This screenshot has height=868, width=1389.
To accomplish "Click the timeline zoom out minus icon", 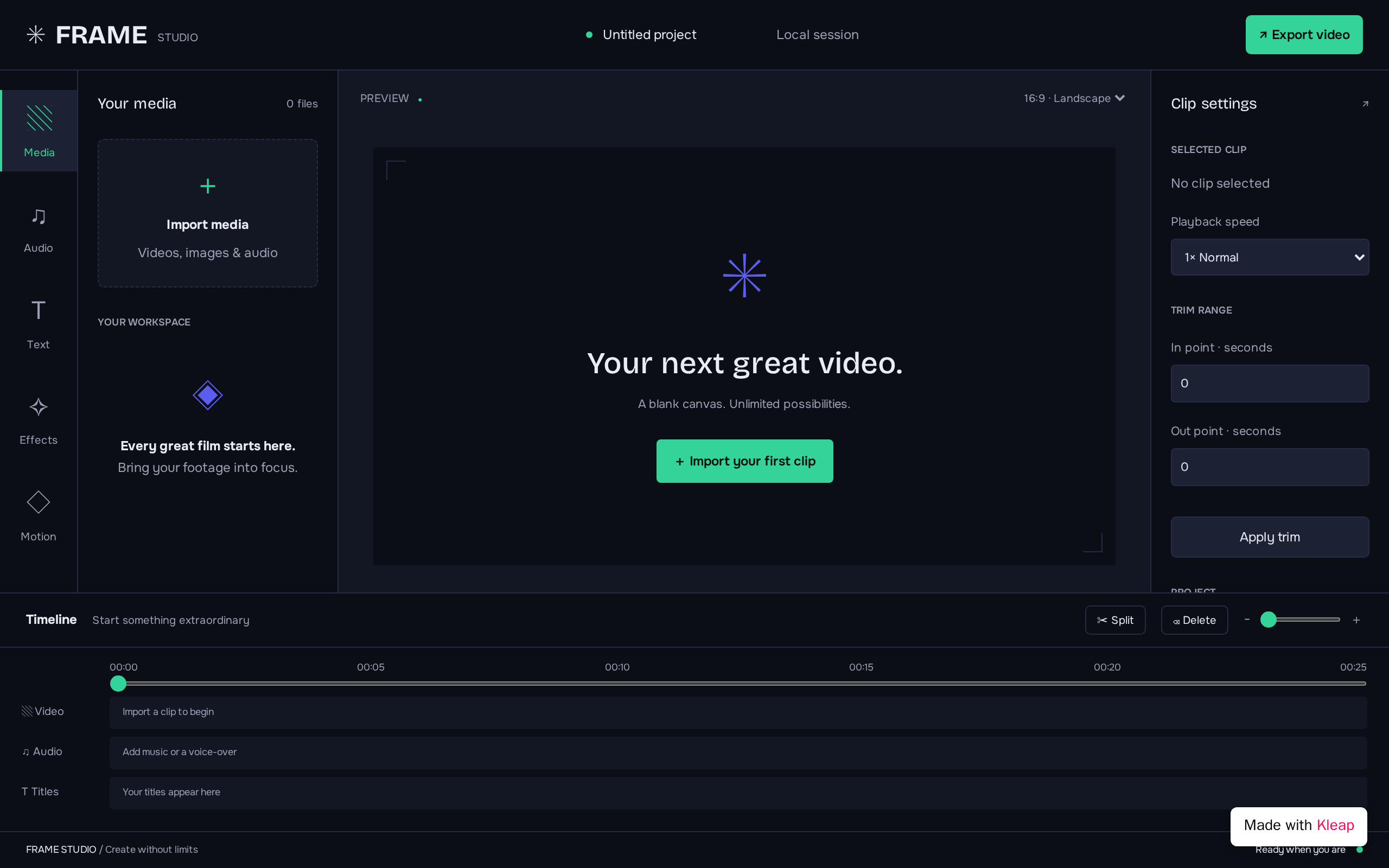I will pyautogui.click(x=1247, y=620).
